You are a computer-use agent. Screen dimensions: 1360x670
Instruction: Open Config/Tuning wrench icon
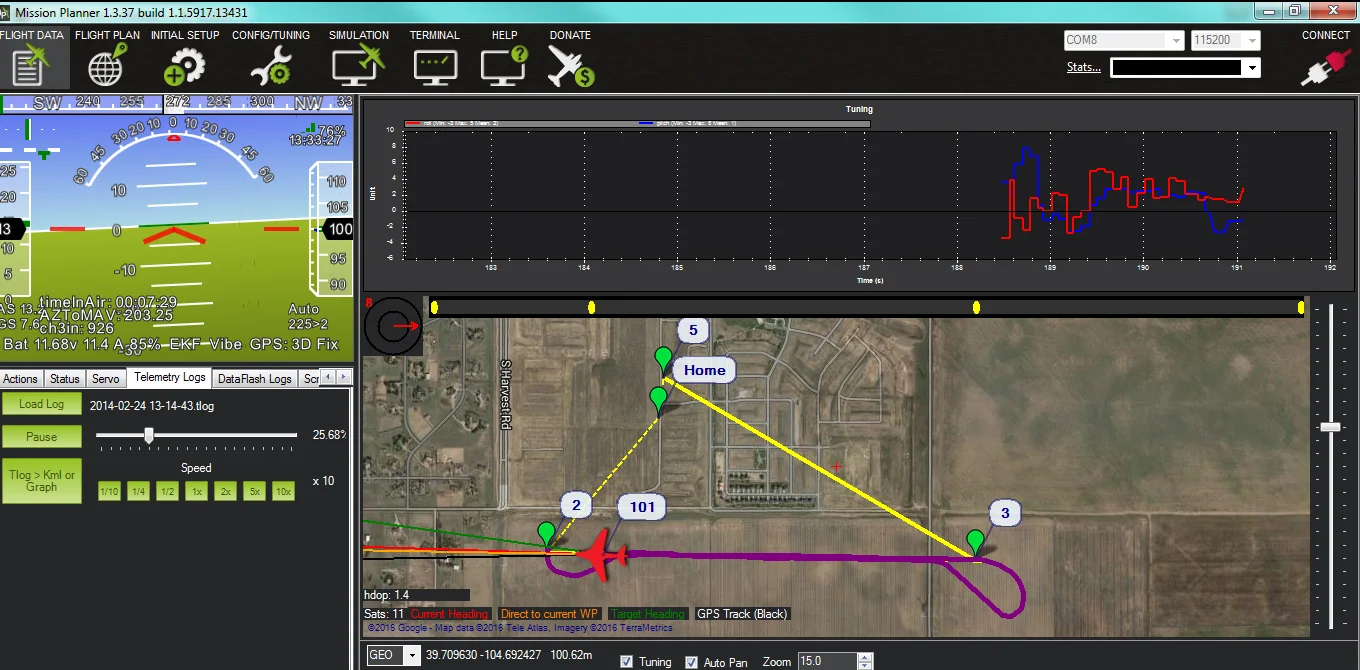tap(271, 66)
